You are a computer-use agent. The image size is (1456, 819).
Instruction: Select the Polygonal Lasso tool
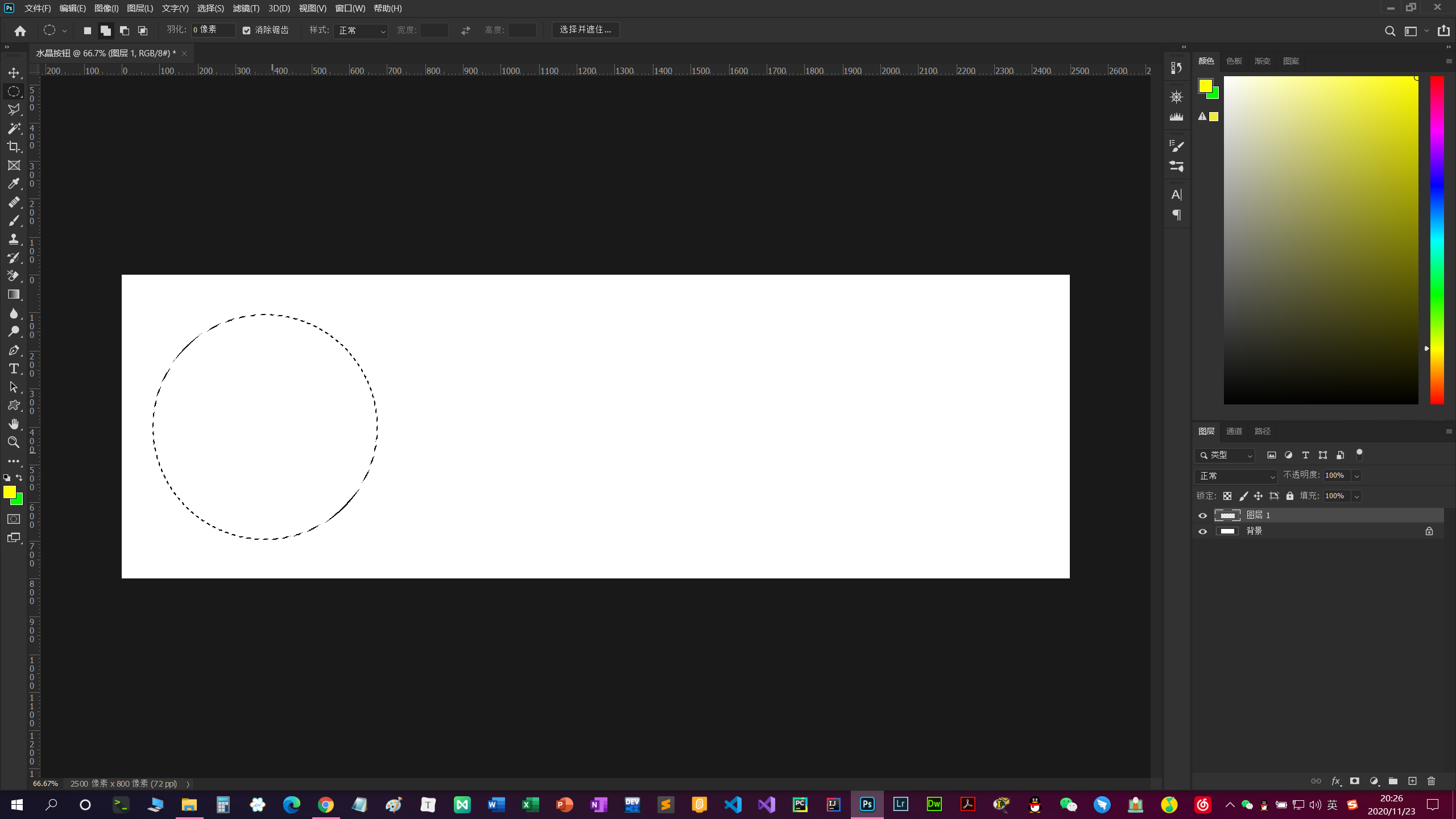click(x=14, y=109)
